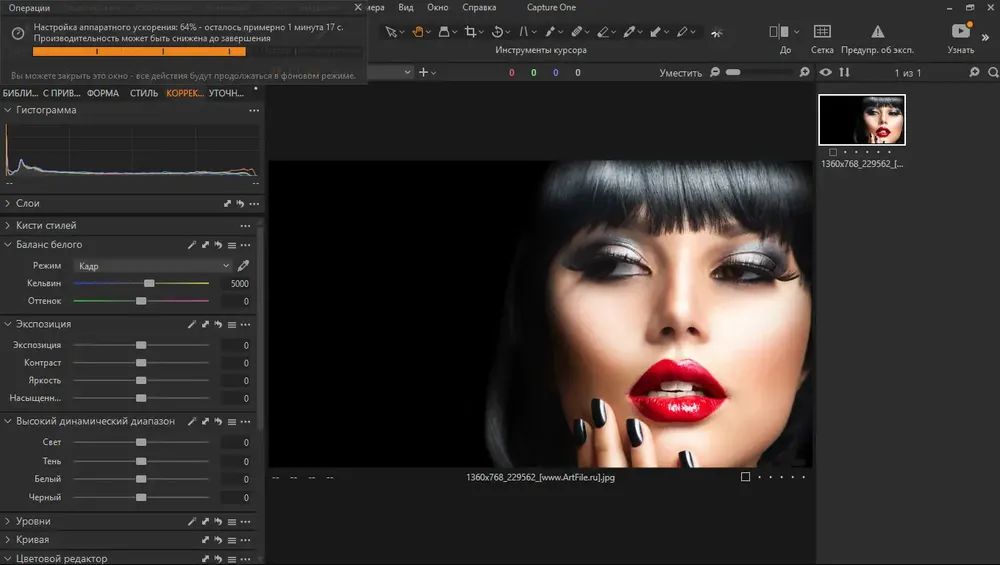Open the Режим Кадр dropdown
Viewport: 1000px width, 565px height.
click(153, 265)
